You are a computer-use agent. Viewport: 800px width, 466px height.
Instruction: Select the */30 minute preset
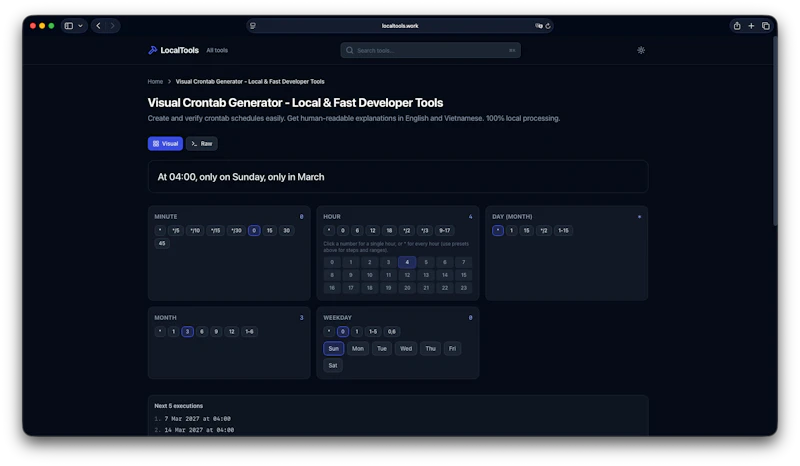pyautogui.click(x=236, y=230)
